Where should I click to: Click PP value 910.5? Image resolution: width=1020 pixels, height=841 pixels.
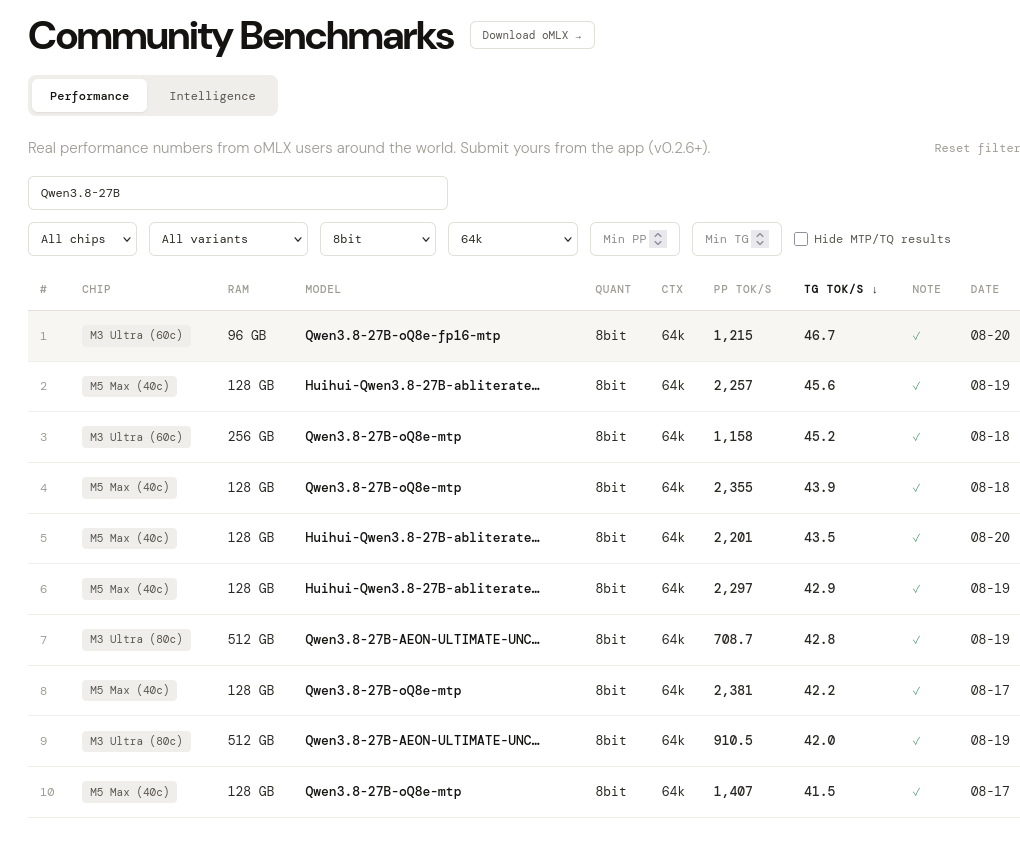point(733,740)
